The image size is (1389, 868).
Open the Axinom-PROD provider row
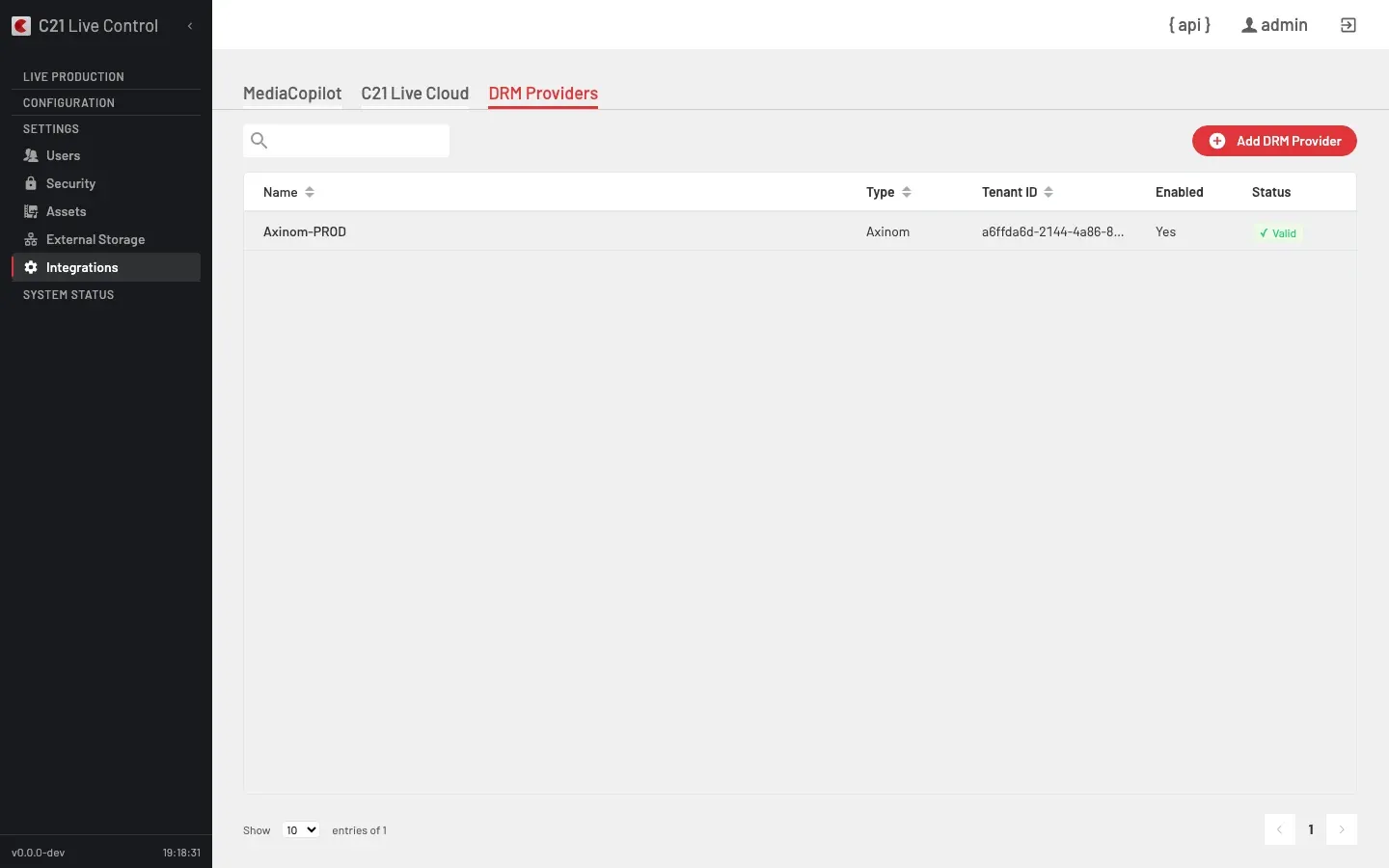800,231
